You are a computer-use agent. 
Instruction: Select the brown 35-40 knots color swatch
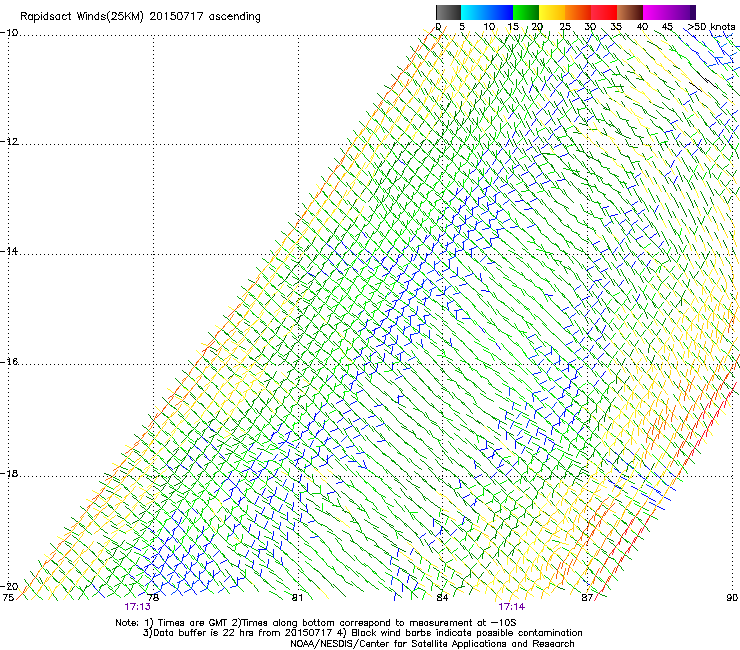click(x=630, y=12)
